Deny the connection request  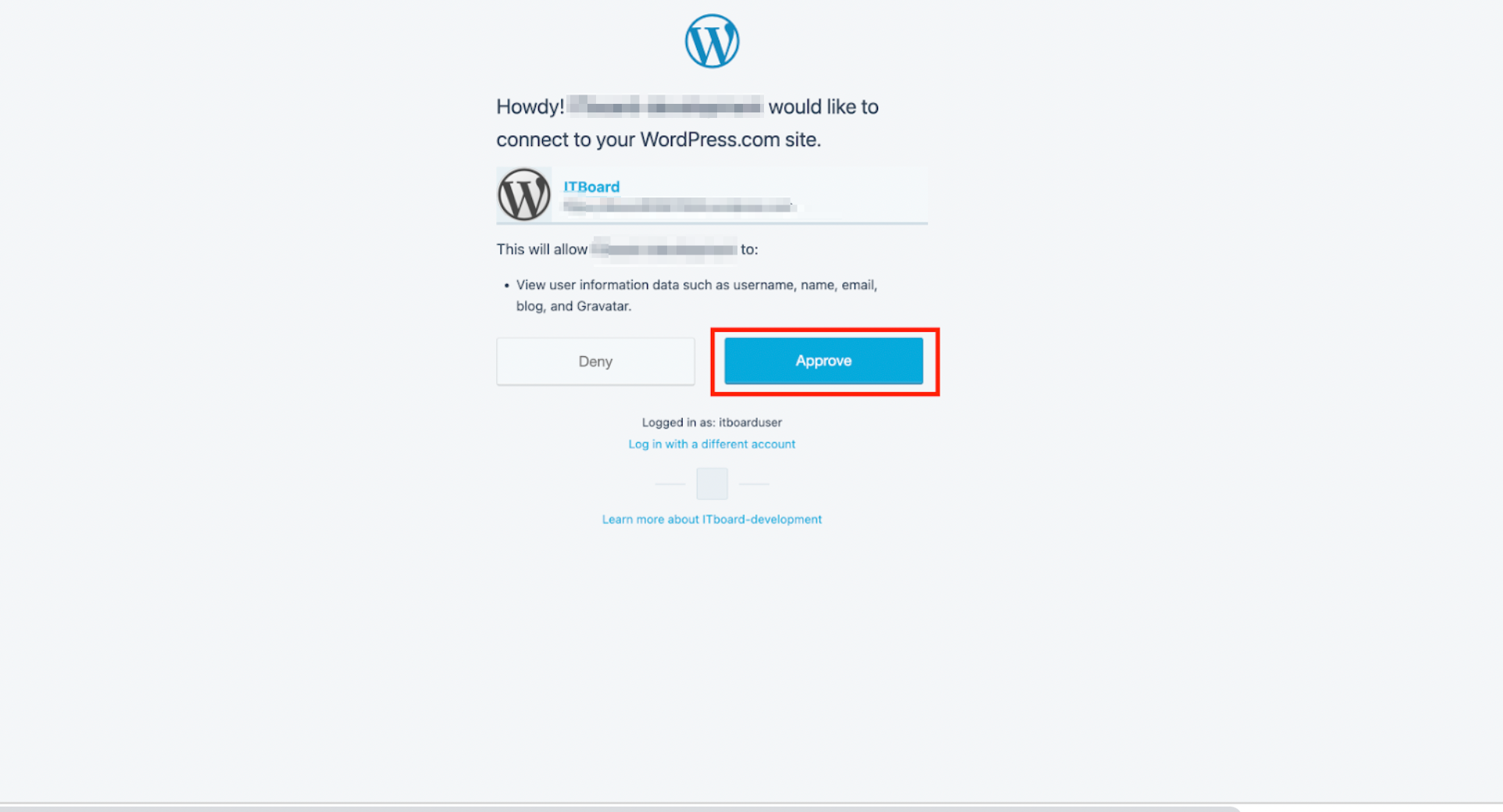[595, 361]
